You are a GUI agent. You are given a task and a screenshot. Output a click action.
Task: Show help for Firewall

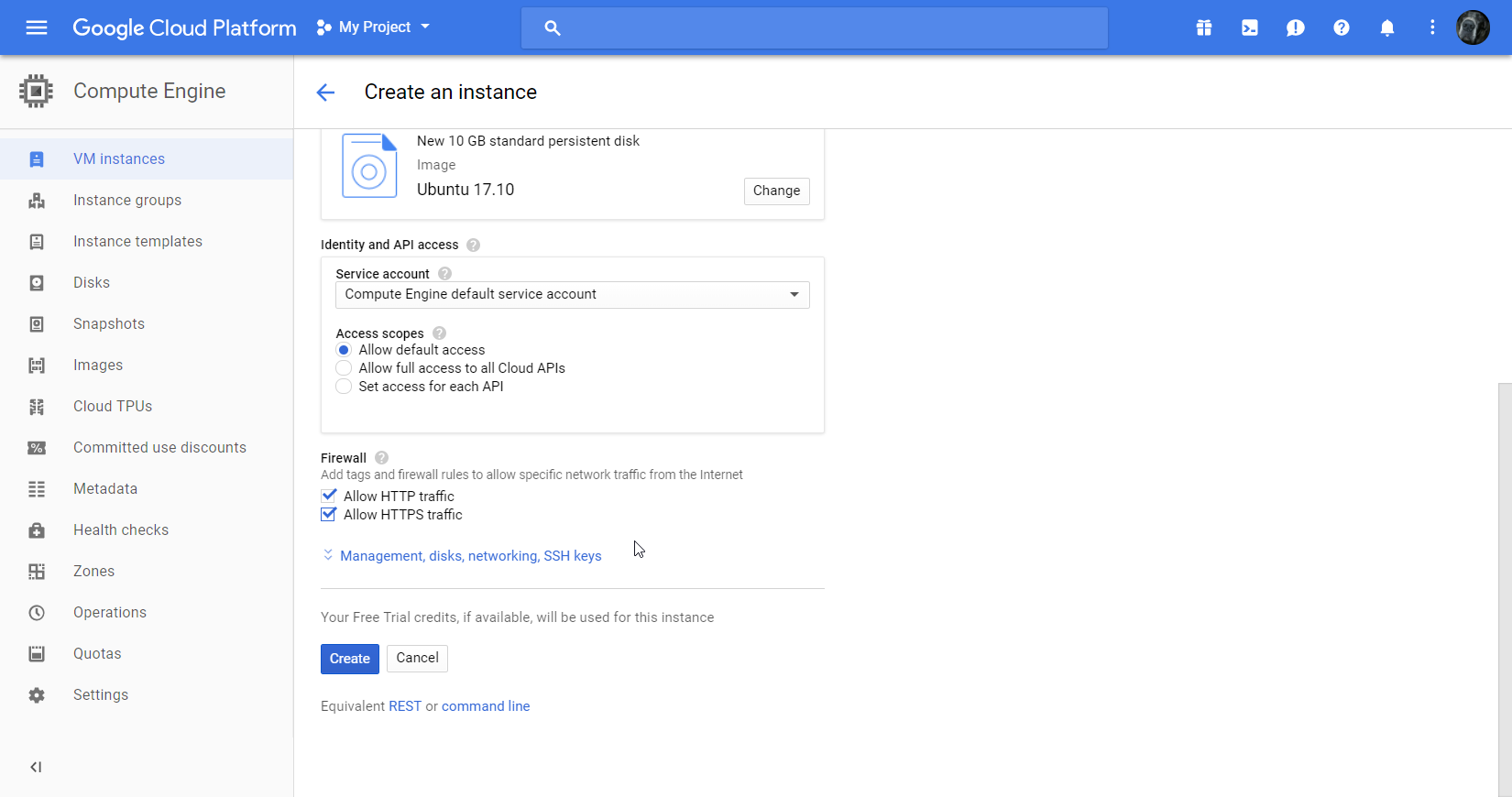tap(382, 458)
